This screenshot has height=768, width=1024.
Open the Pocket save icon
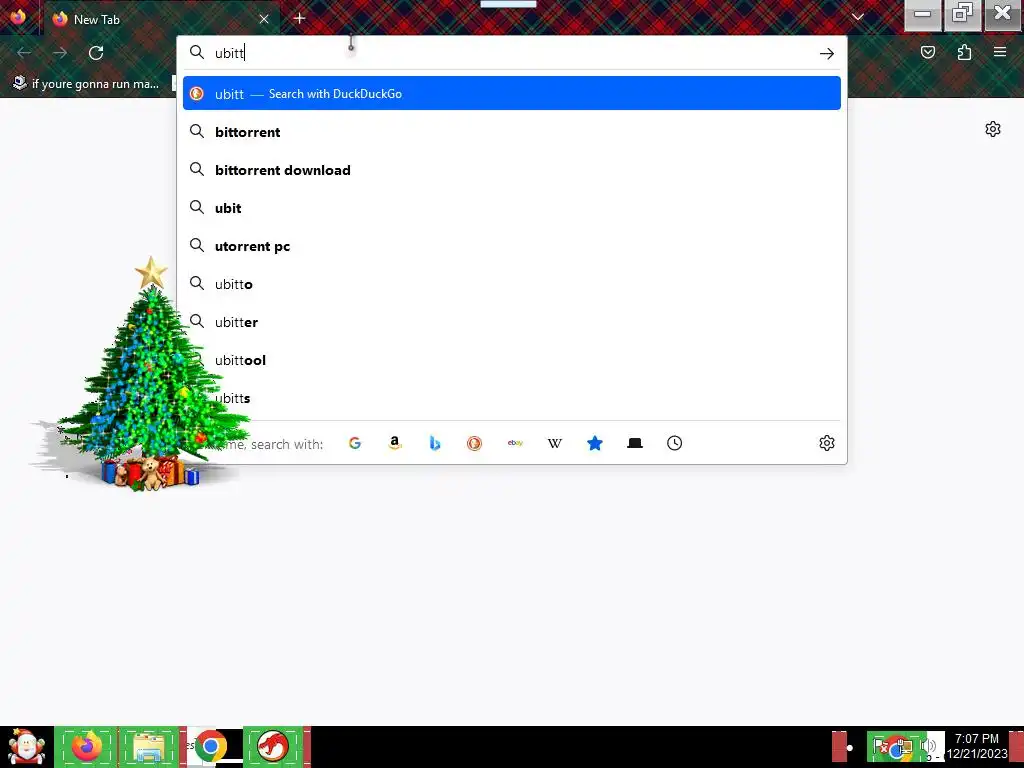(928, 52)
